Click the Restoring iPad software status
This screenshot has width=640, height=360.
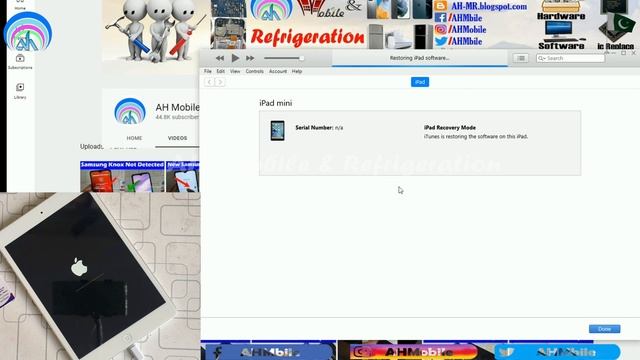[420, 58]
